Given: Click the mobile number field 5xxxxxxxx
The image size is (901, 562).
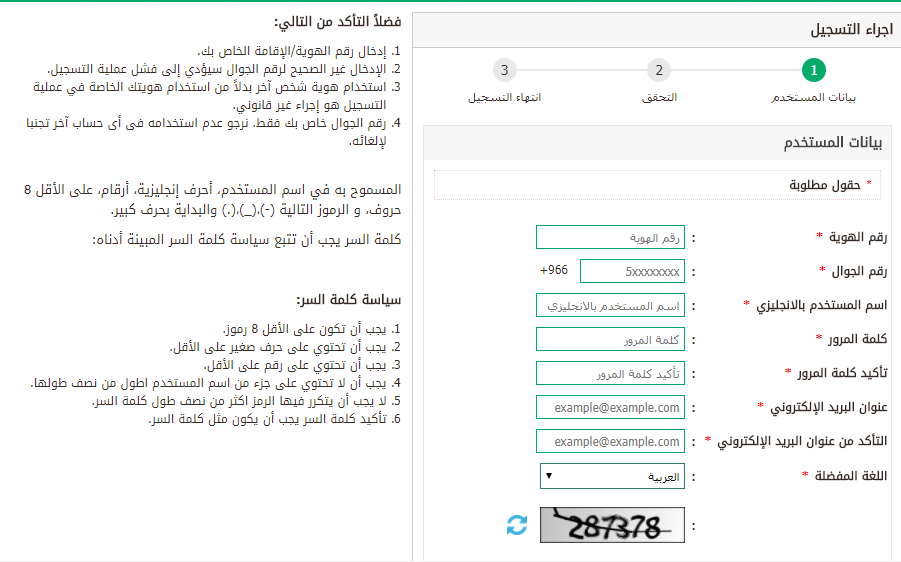Looking at the screenshot, I should tap(633, 271).
